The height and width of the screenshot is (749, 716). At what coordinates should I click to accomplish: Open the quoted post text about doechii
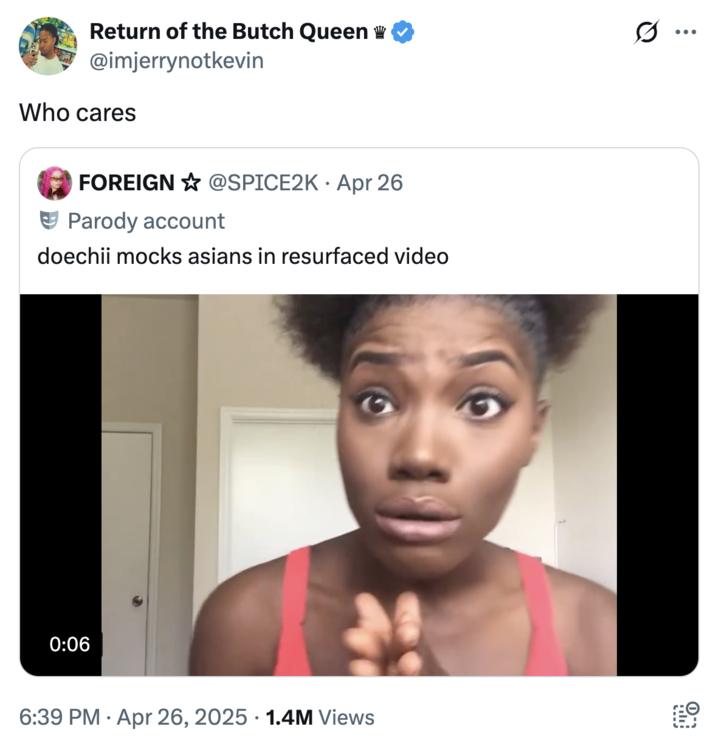click(243, 256)
